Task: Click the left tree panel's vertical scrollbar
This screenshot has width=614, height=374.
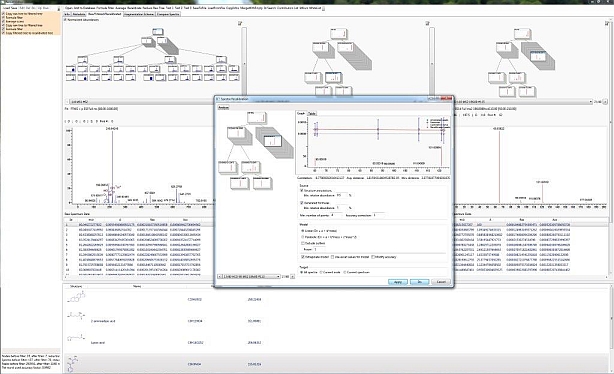Action: pyautogui.click(x=244, y=61)
